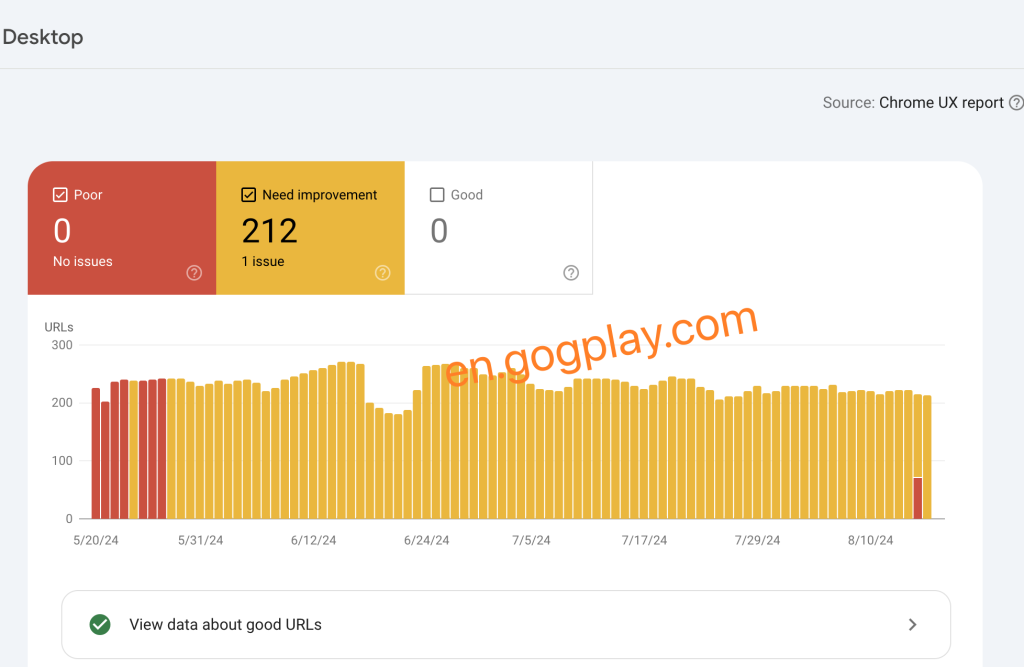Click help icon beside Chrome UX report
Screen dimensions: 1024x667
[x=1016, y=103]
